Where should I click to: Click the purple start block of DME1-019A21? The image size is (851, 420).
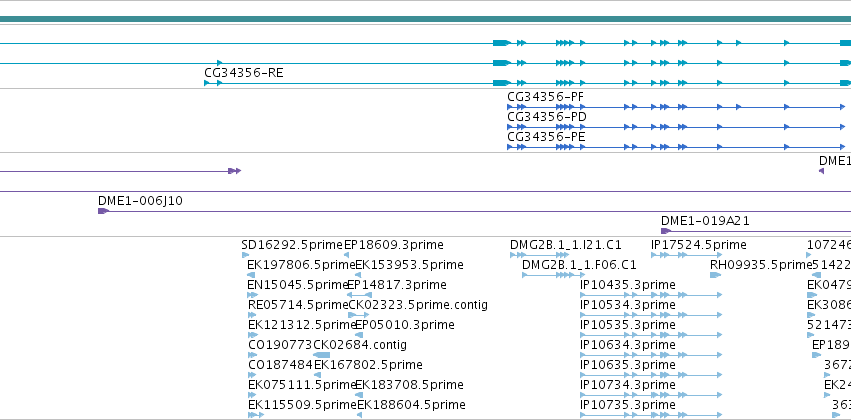665,231
